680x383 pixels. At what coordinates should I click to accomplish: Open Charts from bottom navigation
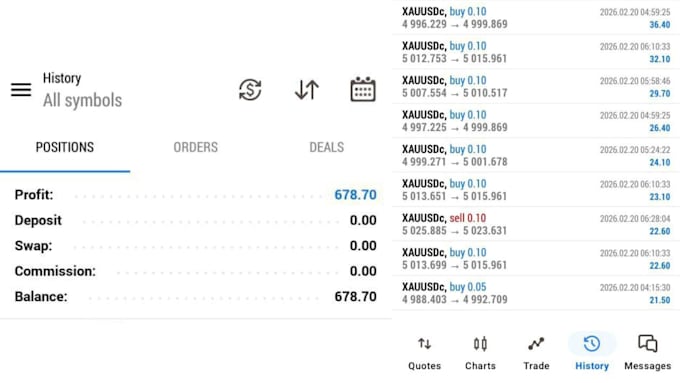(x=480, y=354)
